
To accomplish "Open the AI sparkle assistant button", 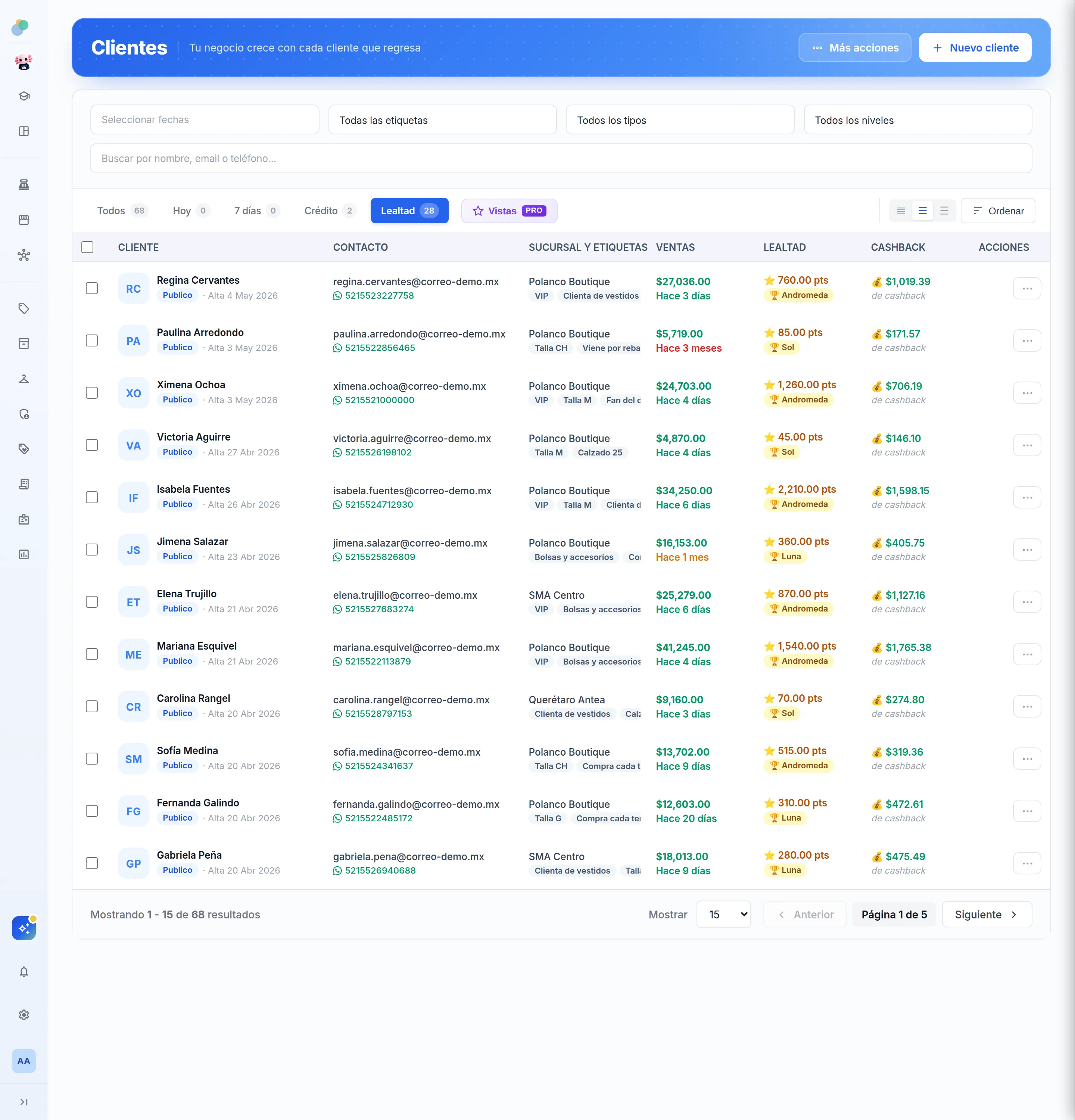I will tap(24, 928).
